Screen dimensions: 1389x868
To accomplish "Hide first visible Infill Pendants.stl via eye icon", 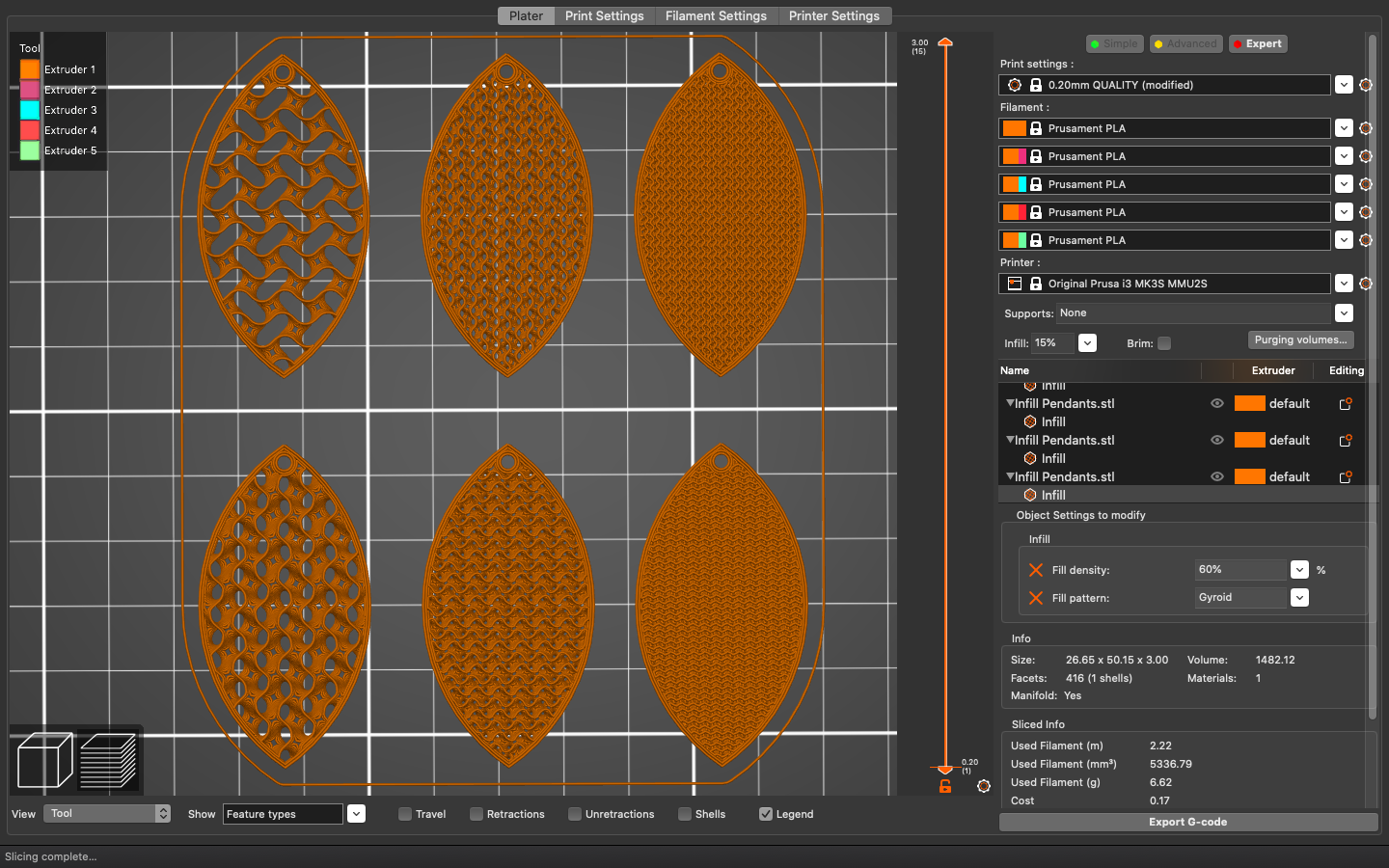I will 1217,404.
